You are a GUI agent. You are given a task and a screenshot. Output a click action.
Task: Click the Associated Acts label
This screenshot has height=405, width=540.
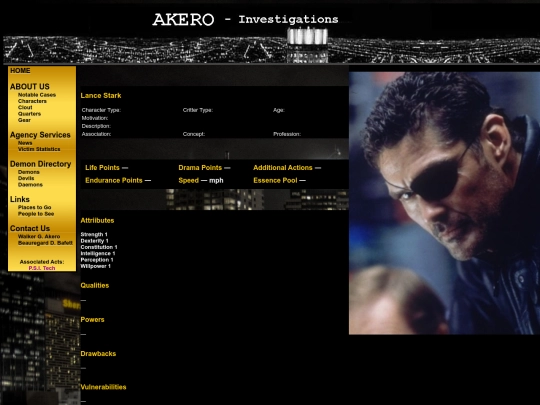tap(42, 262)
